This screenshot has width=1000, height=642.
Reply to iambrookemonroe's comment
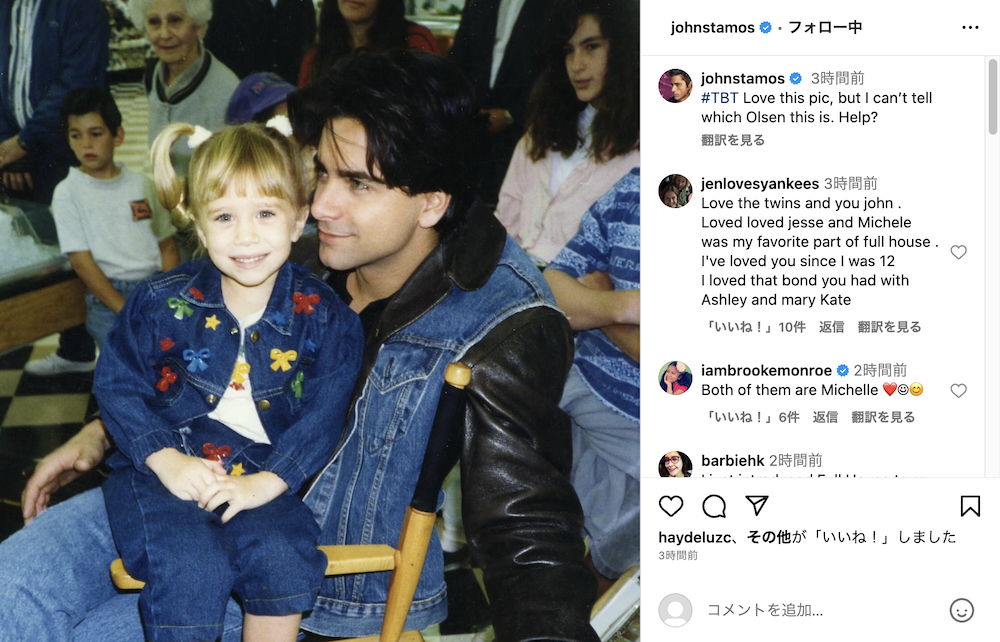tap(825, 417)
